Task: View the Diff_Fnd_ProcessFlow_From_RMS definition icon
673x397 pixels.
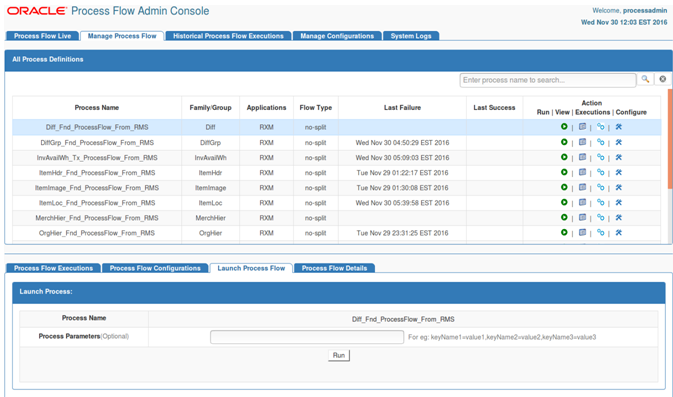Action: point(582,127)
